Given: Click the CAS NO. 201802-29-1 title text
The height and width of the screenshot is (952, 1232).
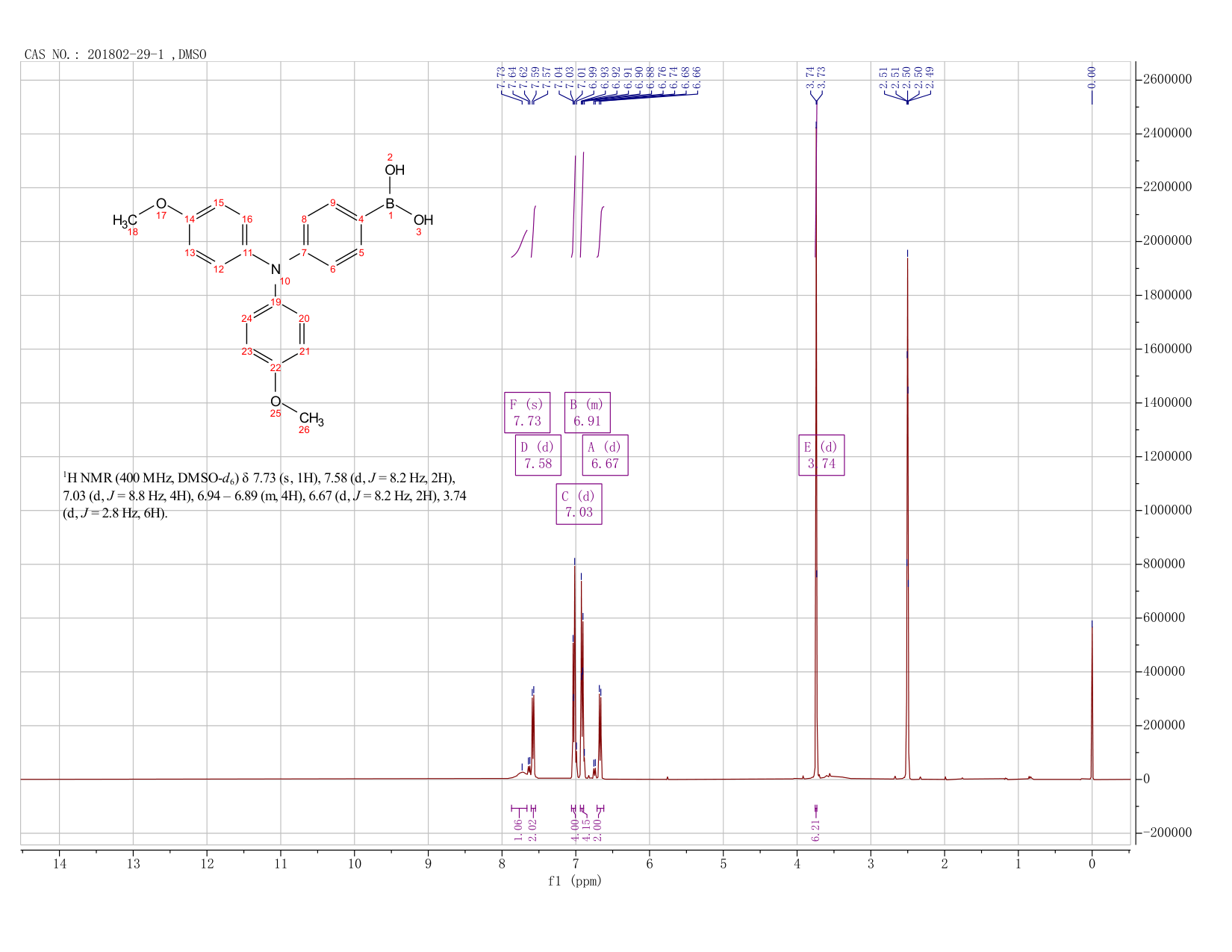Looking at the screenshot, I should 115,54.
